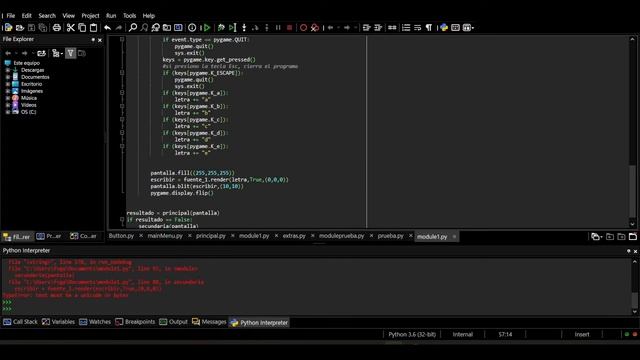Click the interpreter scrollbar down arrow
This screenshot has width=640, height=360.
coord(635,312)
